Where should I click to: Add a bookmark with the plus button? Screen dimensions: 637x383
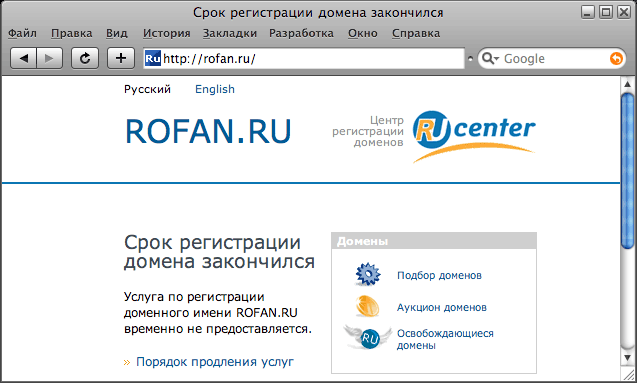[121, 58]
